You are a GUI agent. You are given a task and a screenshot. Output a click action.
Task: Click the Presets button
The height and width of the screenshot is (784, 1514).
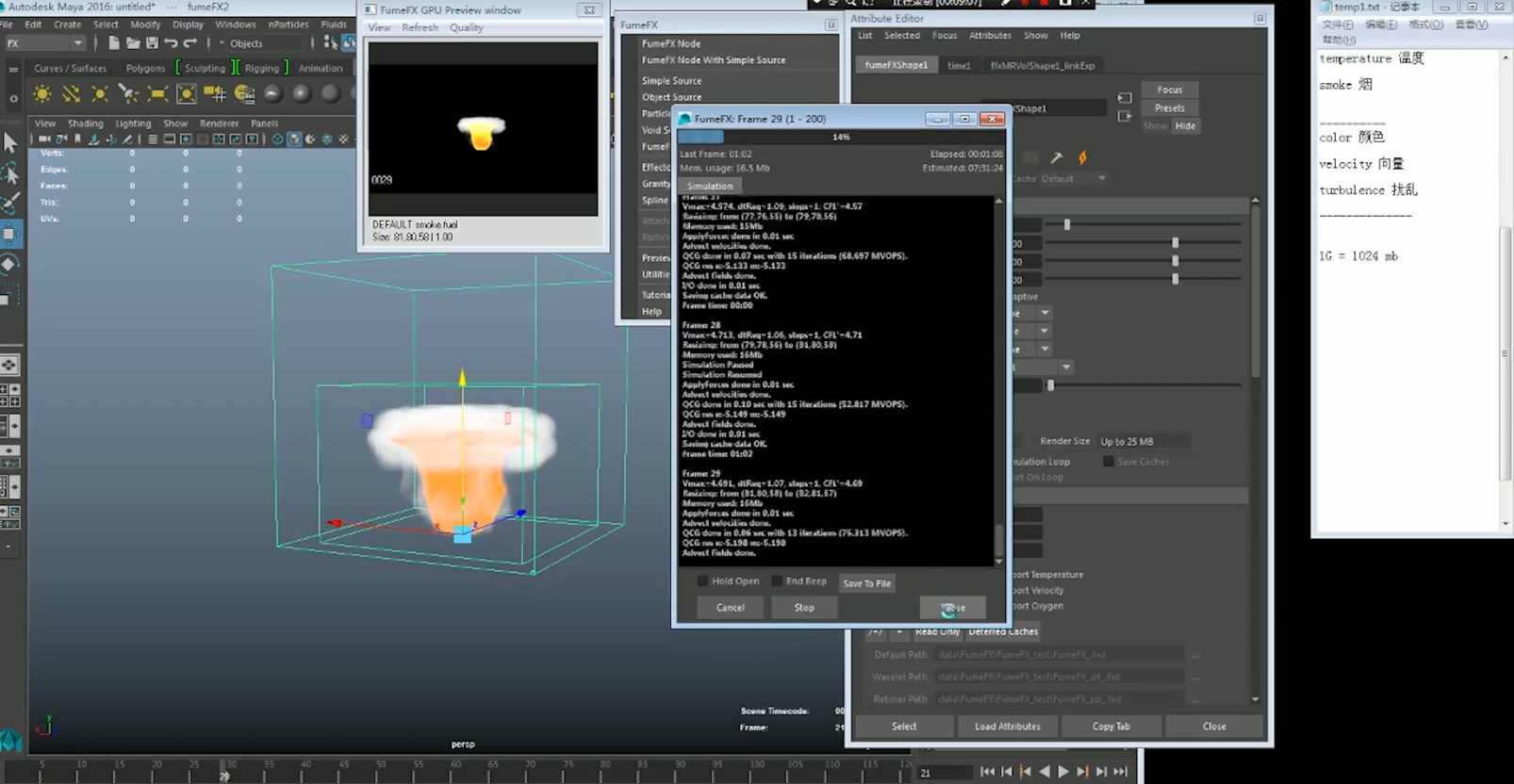coord(1170,108)
